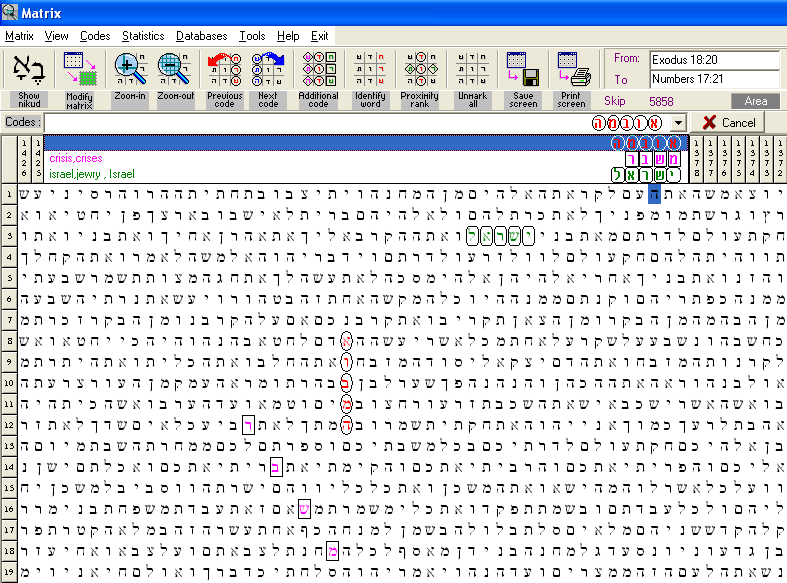787x583 pixels.
Task: Select the 'israel,jewry , Israel' code row
Action: click(x=366, y=174)
